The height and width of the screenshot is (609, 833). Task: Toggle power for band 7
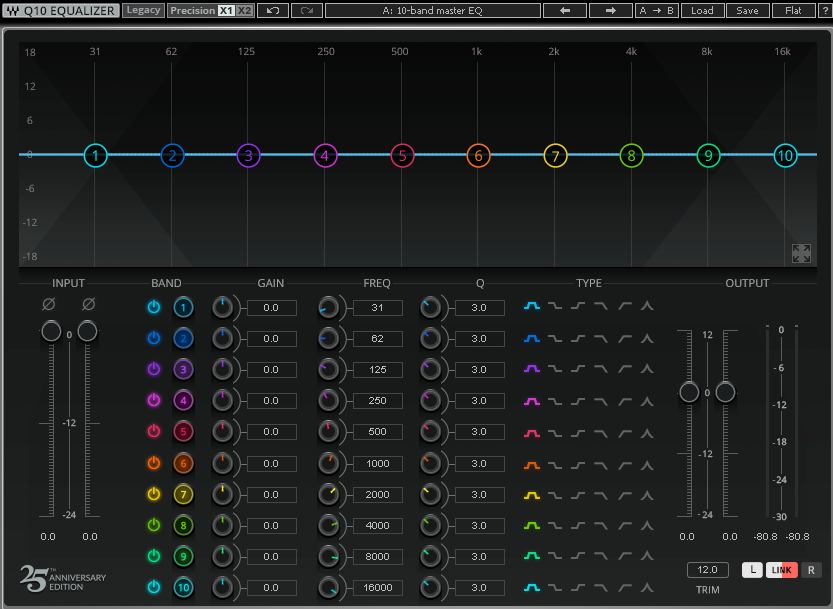(x=154, y=494)
